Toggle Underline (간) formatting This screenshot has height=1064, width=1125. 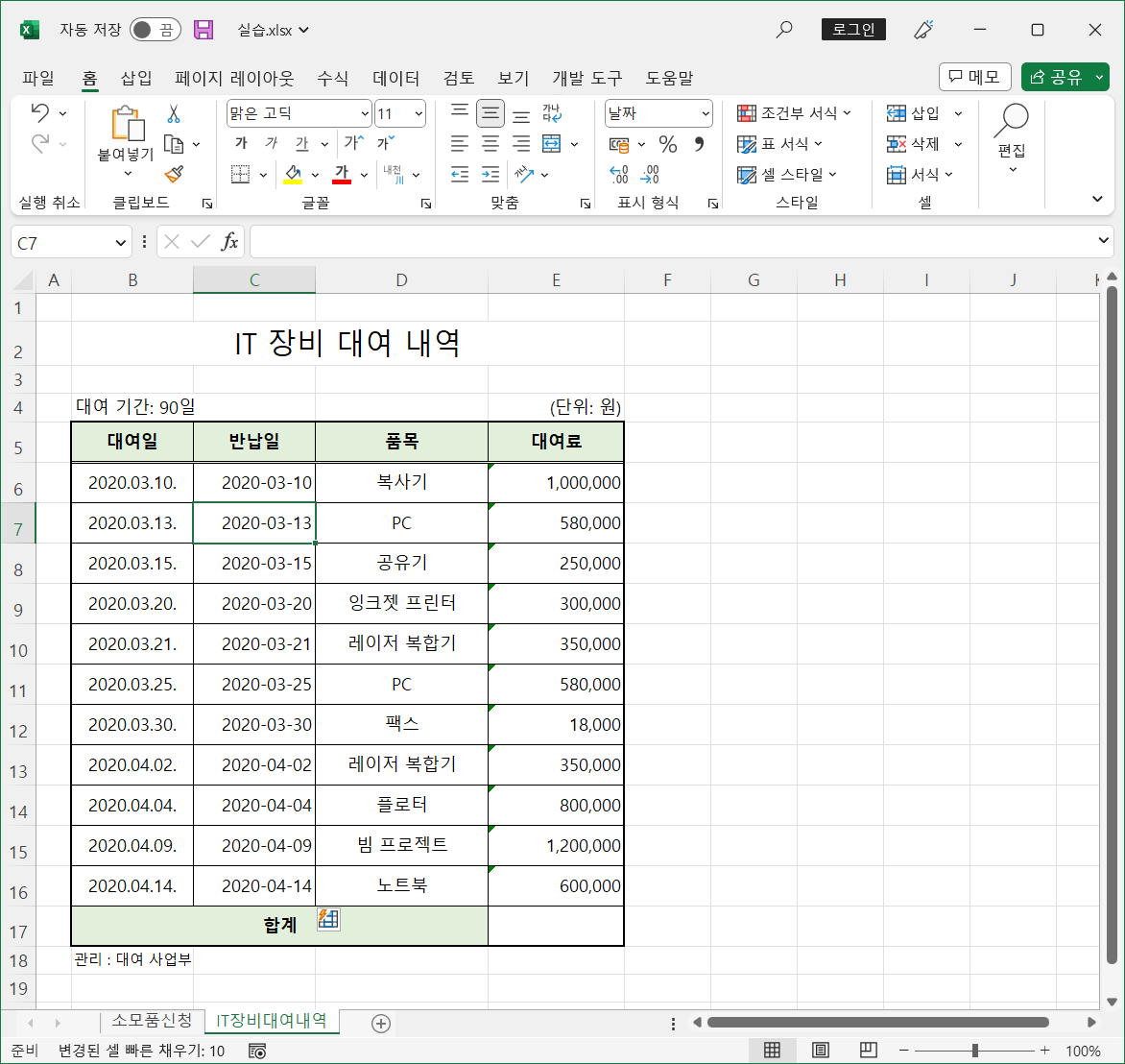tap(302, 144)
